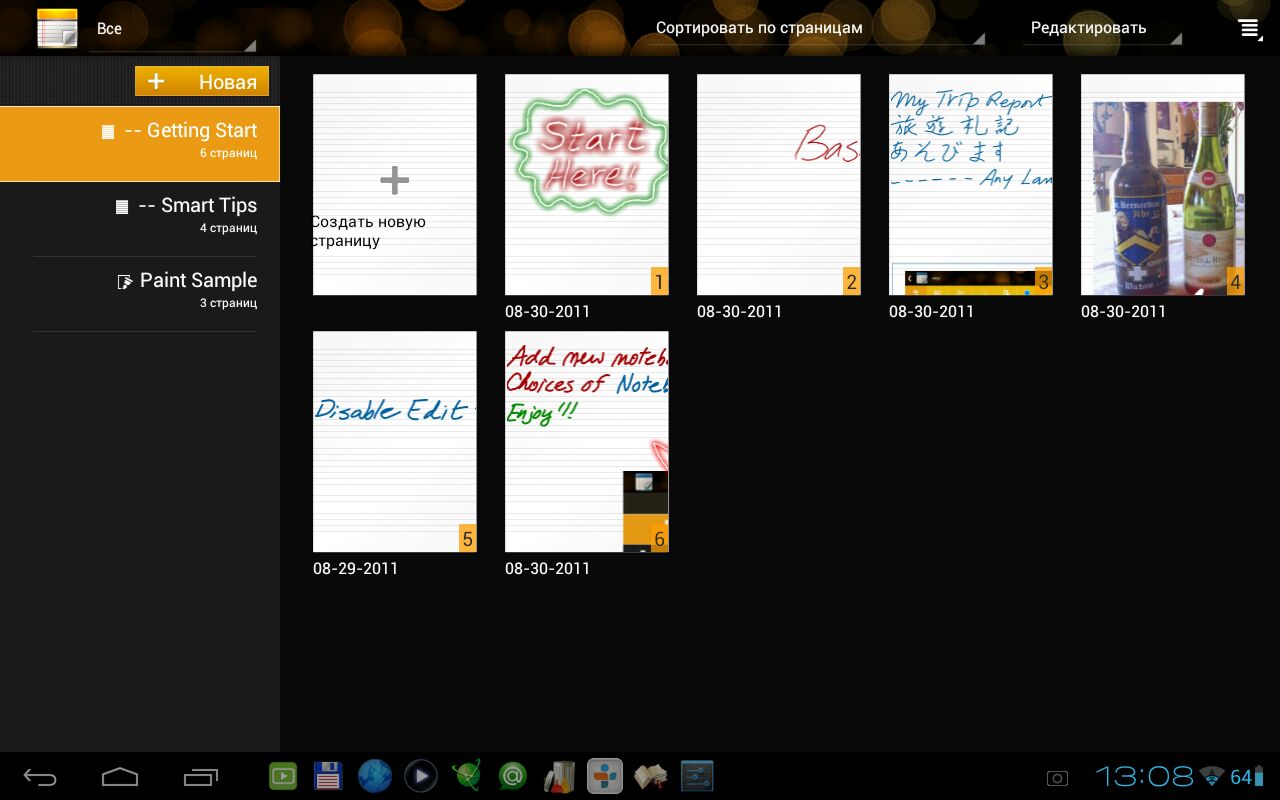
Task: Tap the notebook app icon in top-left corner
Action: (x=57, y=28)
